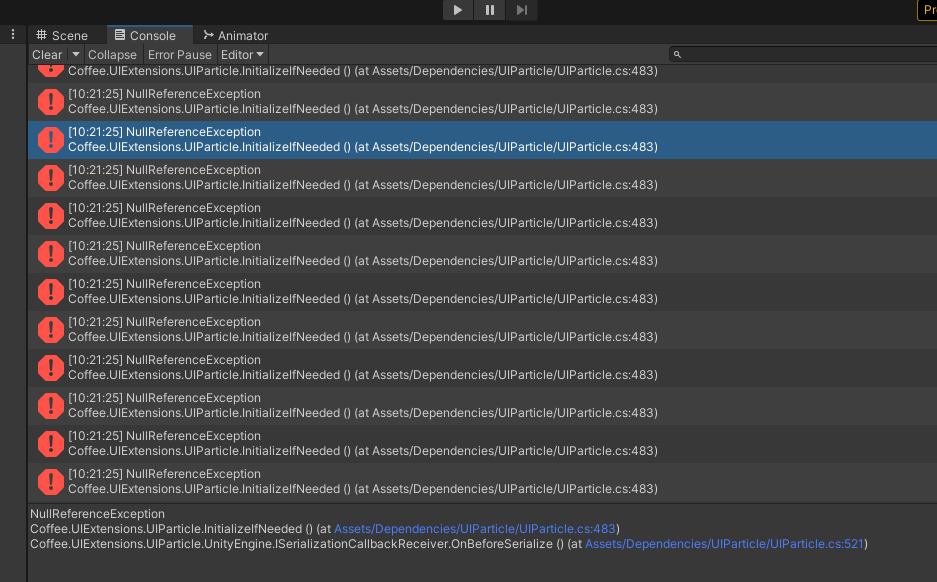This screenshot has width=937, height=582.
Task: Click the yellow button in the top-right corner
Action: point(929,10)
